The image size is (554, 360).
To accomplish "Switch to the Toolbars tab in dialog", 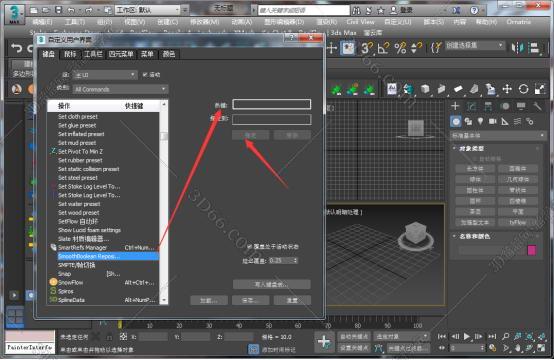I will (x=93, y=54).
